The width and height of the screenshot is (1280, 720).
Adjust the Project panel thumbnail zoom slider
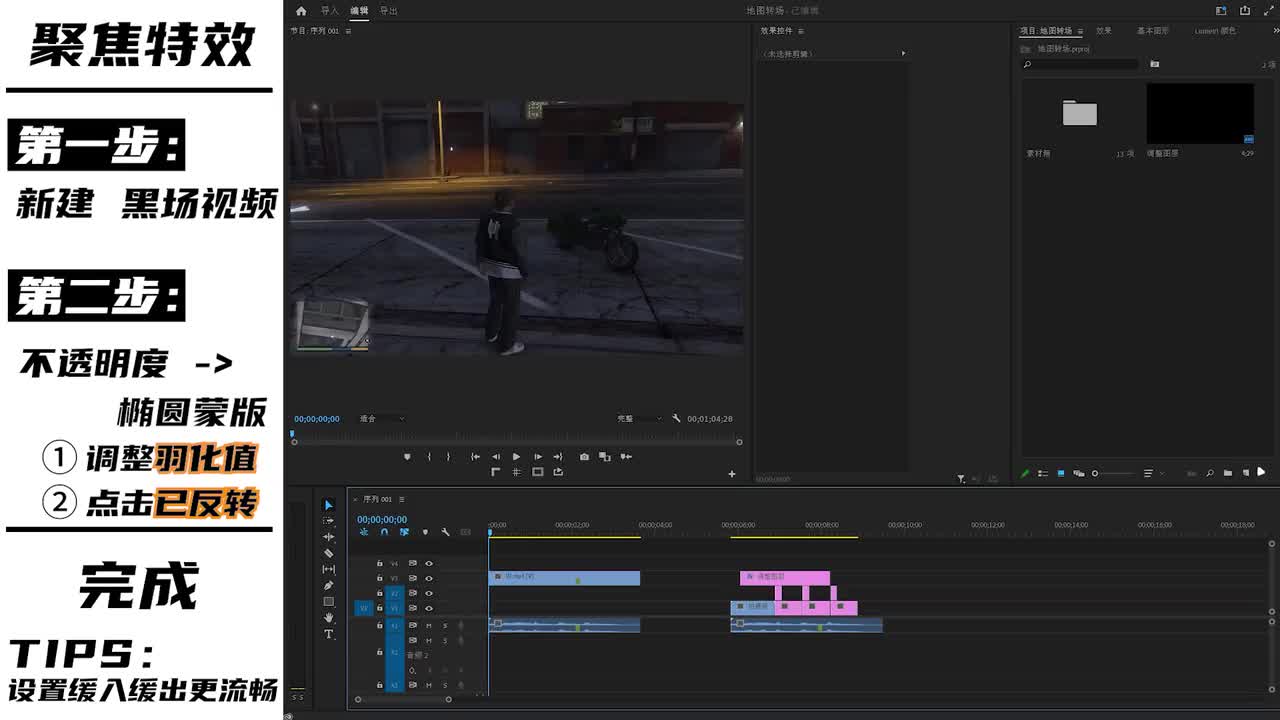click(1113, 473)
